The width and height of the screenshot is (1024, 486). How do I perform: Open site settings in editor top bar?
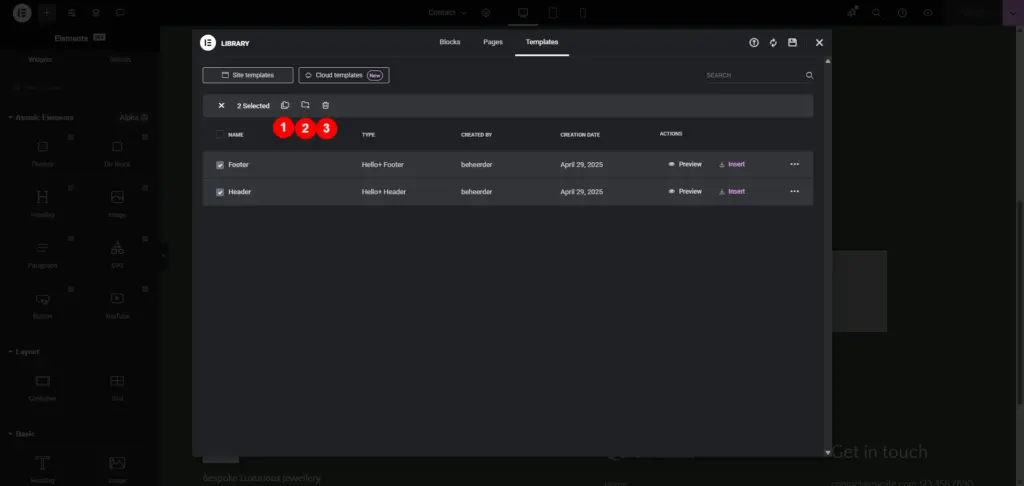72,12
